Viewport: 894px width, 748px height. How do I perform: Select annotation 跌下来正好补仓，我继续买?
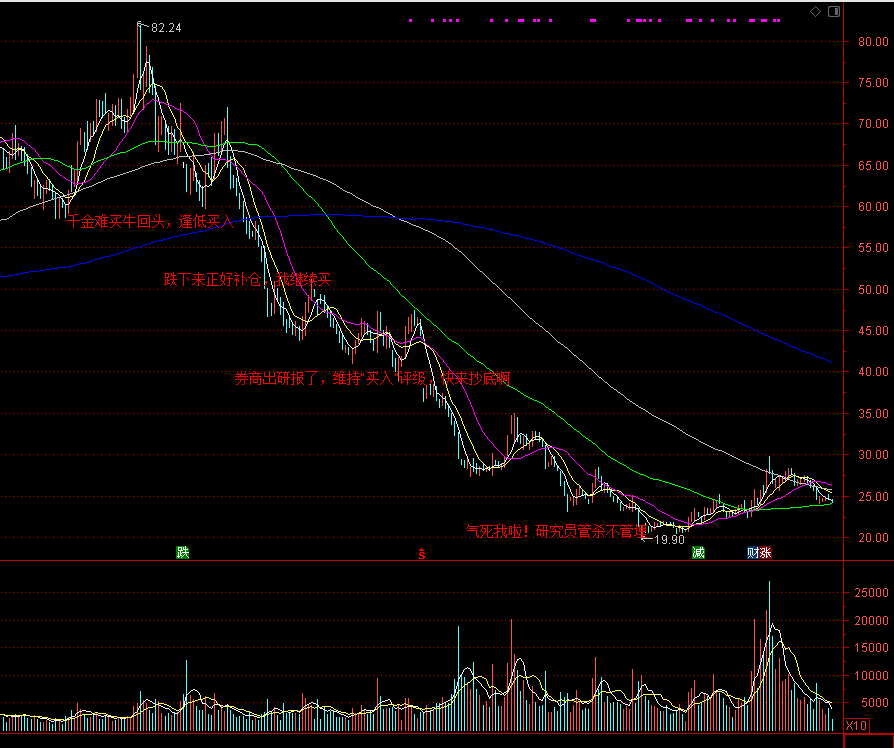247,279
